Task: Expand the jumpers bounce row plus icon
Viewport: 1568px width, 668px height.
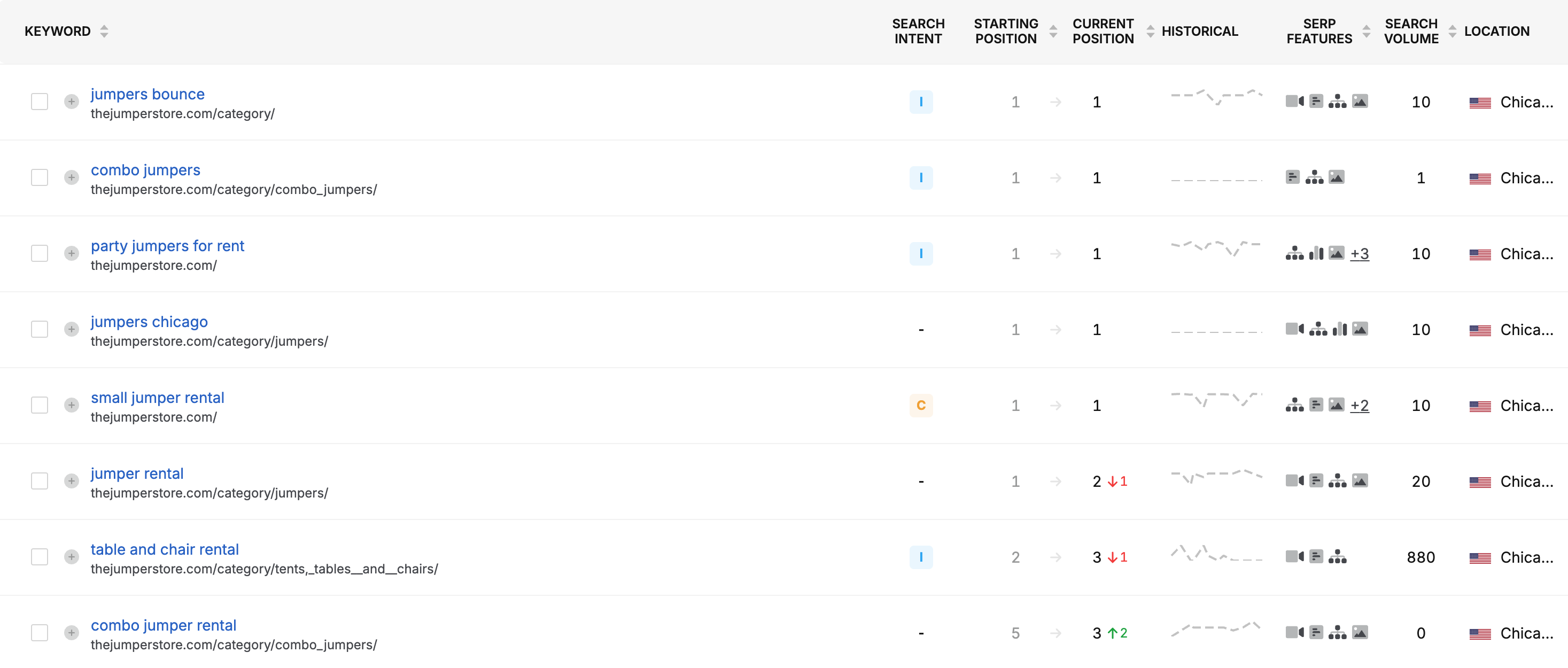Action: click(72, 102)
